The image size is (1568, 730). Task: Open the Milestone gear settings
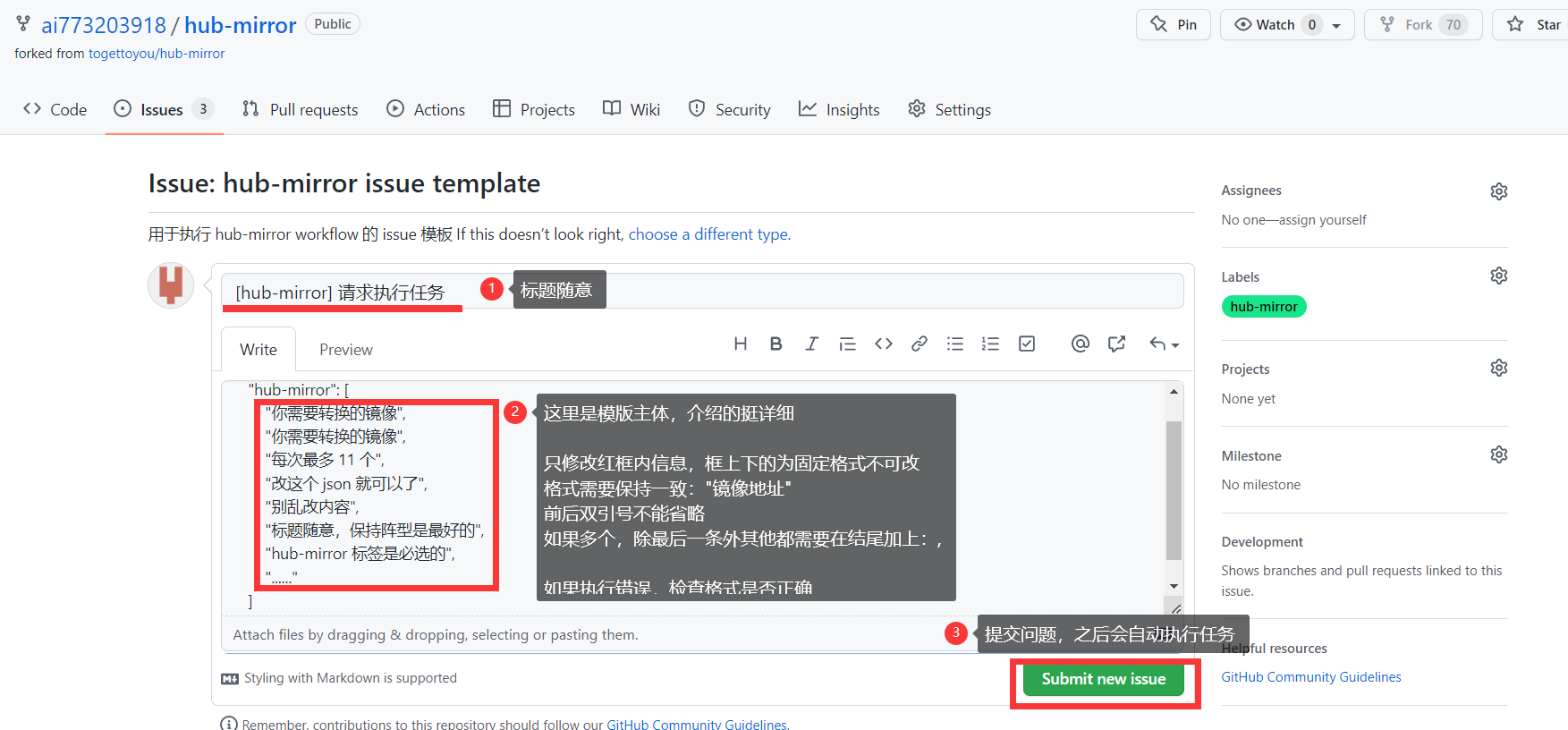[x=1499, y=454]
